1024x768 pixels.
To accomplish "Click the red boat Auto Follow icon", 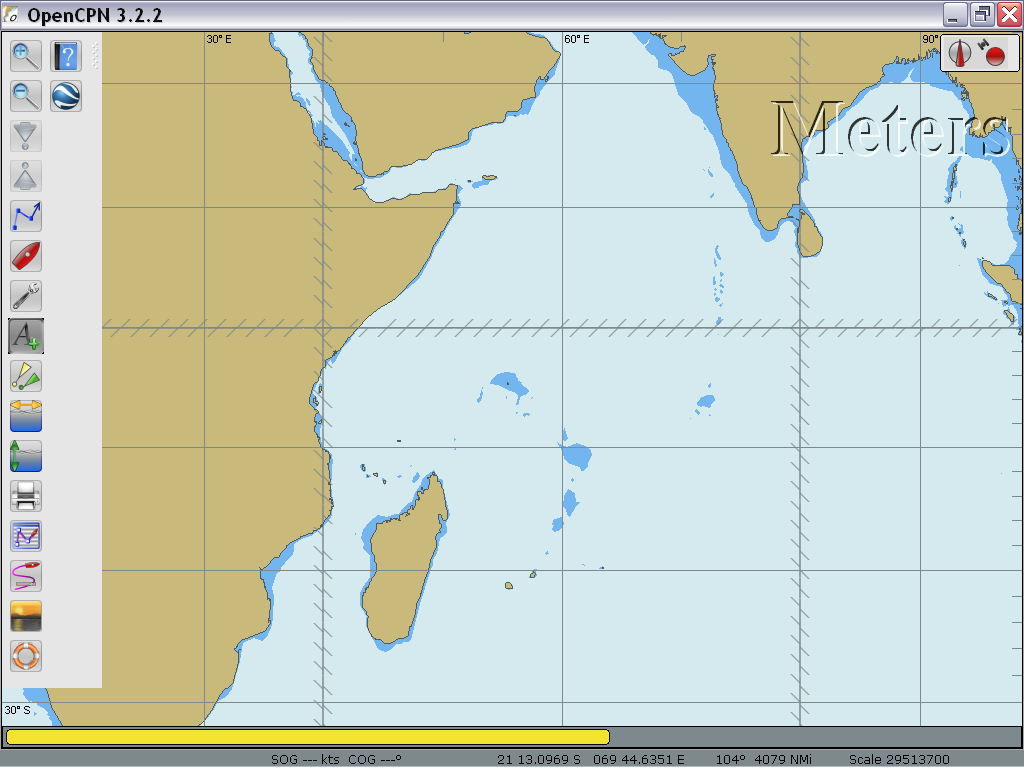I will pos(26,256).
